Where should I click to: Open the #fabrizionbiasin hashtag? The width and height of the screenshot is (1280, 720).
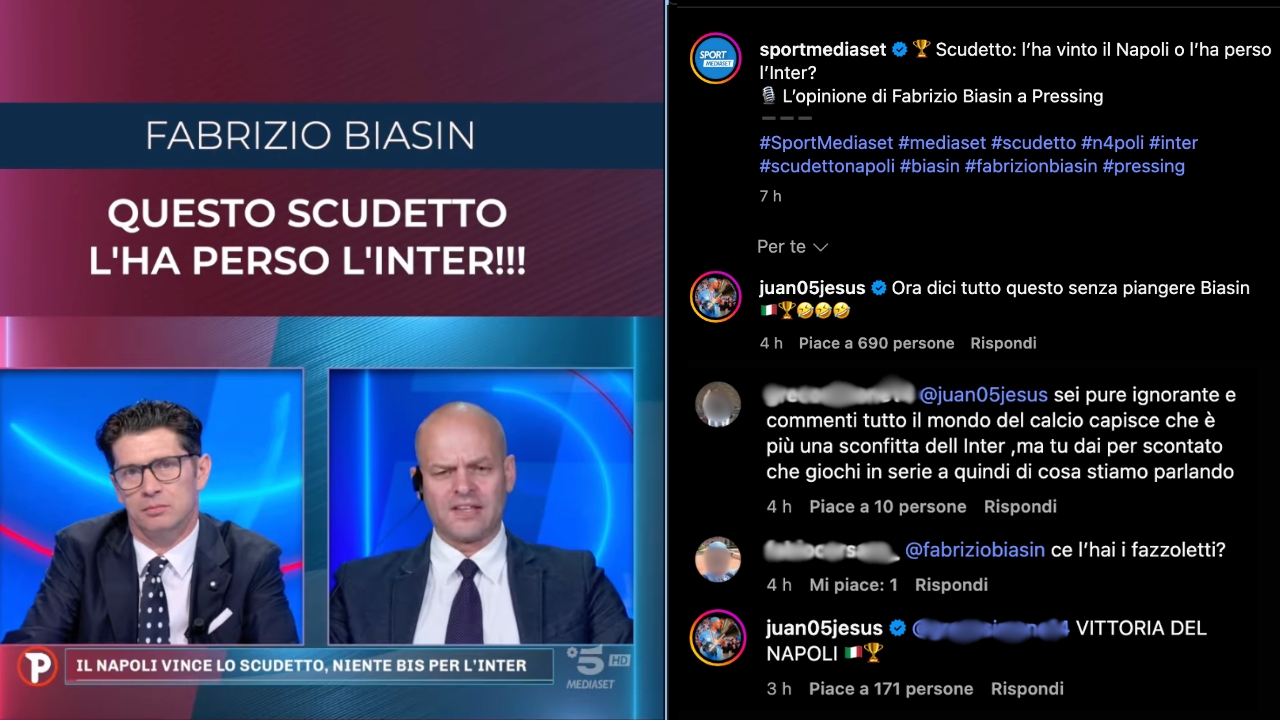coord(1031,166)
